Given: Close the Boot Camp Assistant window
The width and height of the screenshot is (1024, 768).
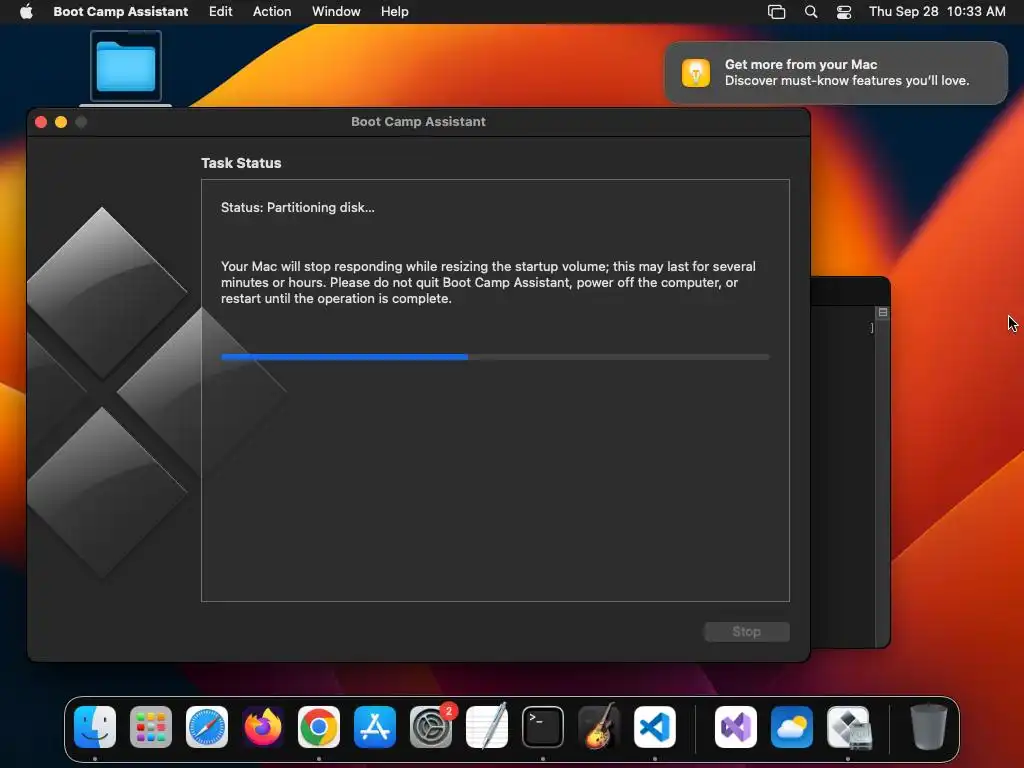Looking at the screenshot, I should [40, 122].
